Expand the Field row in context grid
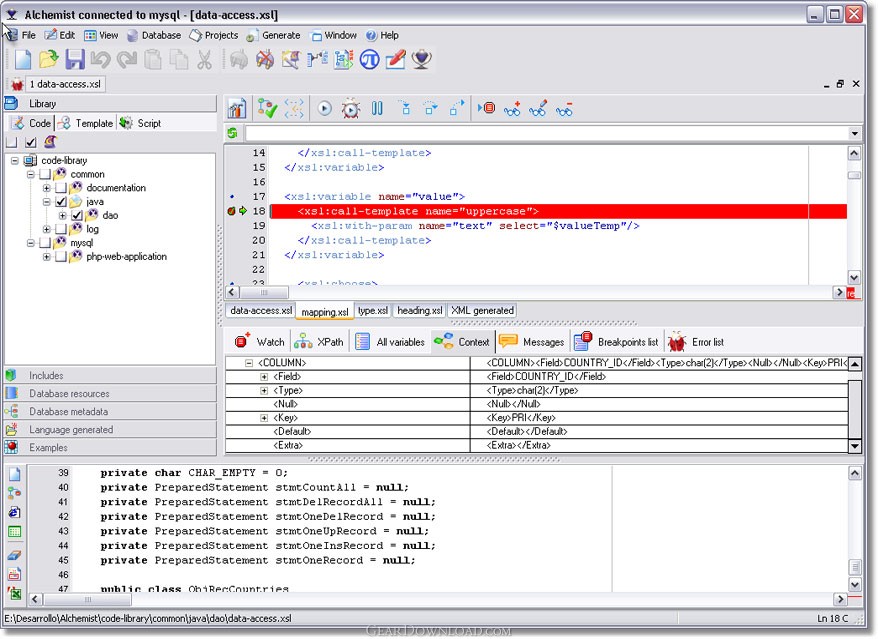878x639 pixels. pyautogui.click(x=264, y=376)
